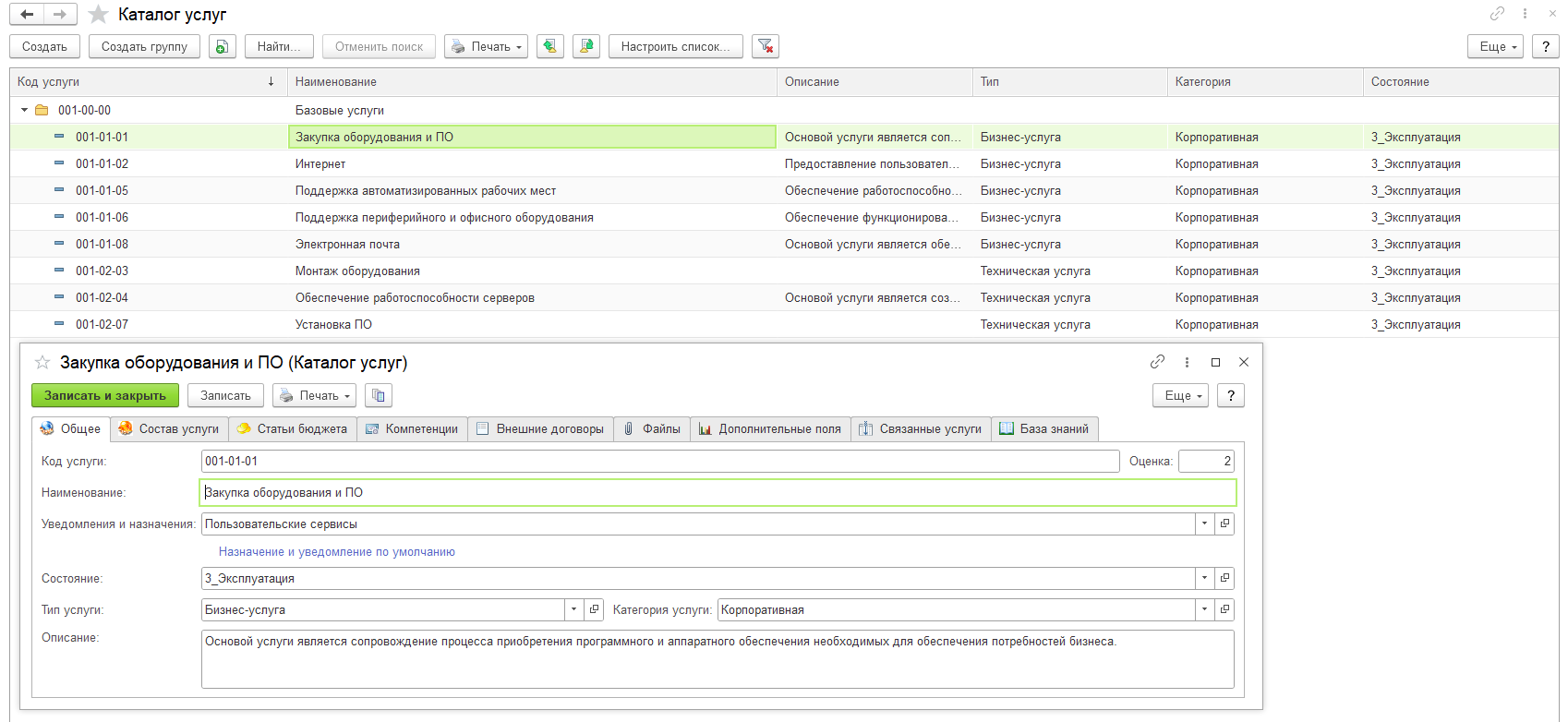Expand Уведомления и назначения dropdown arrow

pos(1204,523)
